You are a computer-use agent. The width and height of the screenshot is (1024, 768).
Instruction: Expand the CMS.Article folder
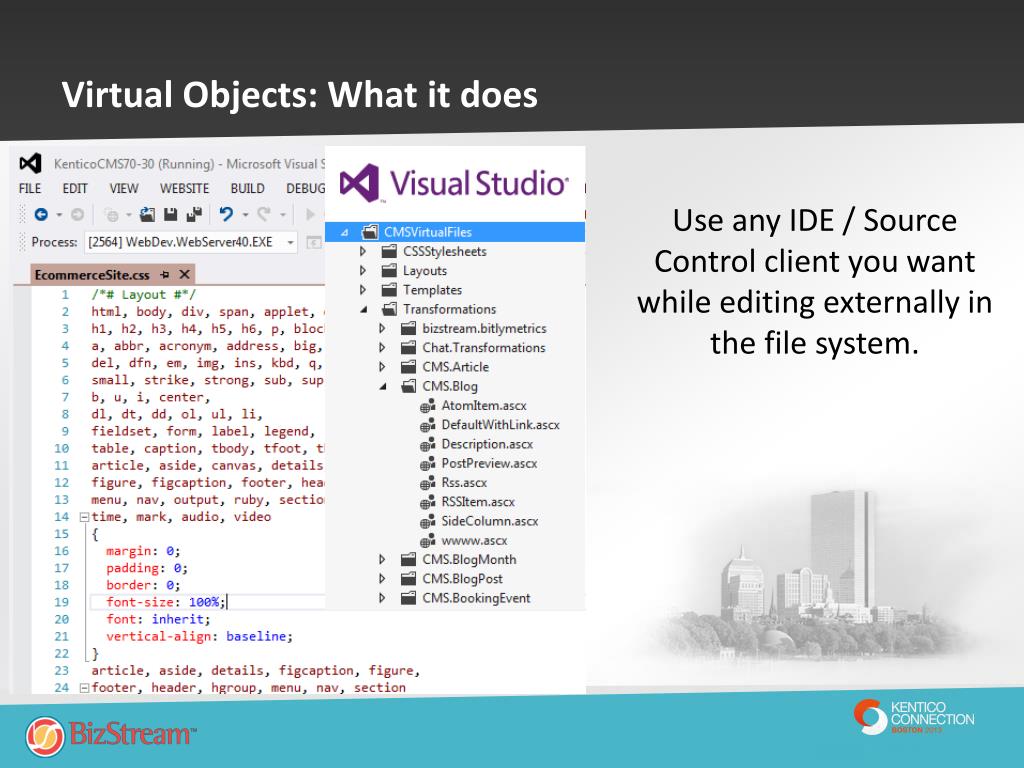point(383,367)
